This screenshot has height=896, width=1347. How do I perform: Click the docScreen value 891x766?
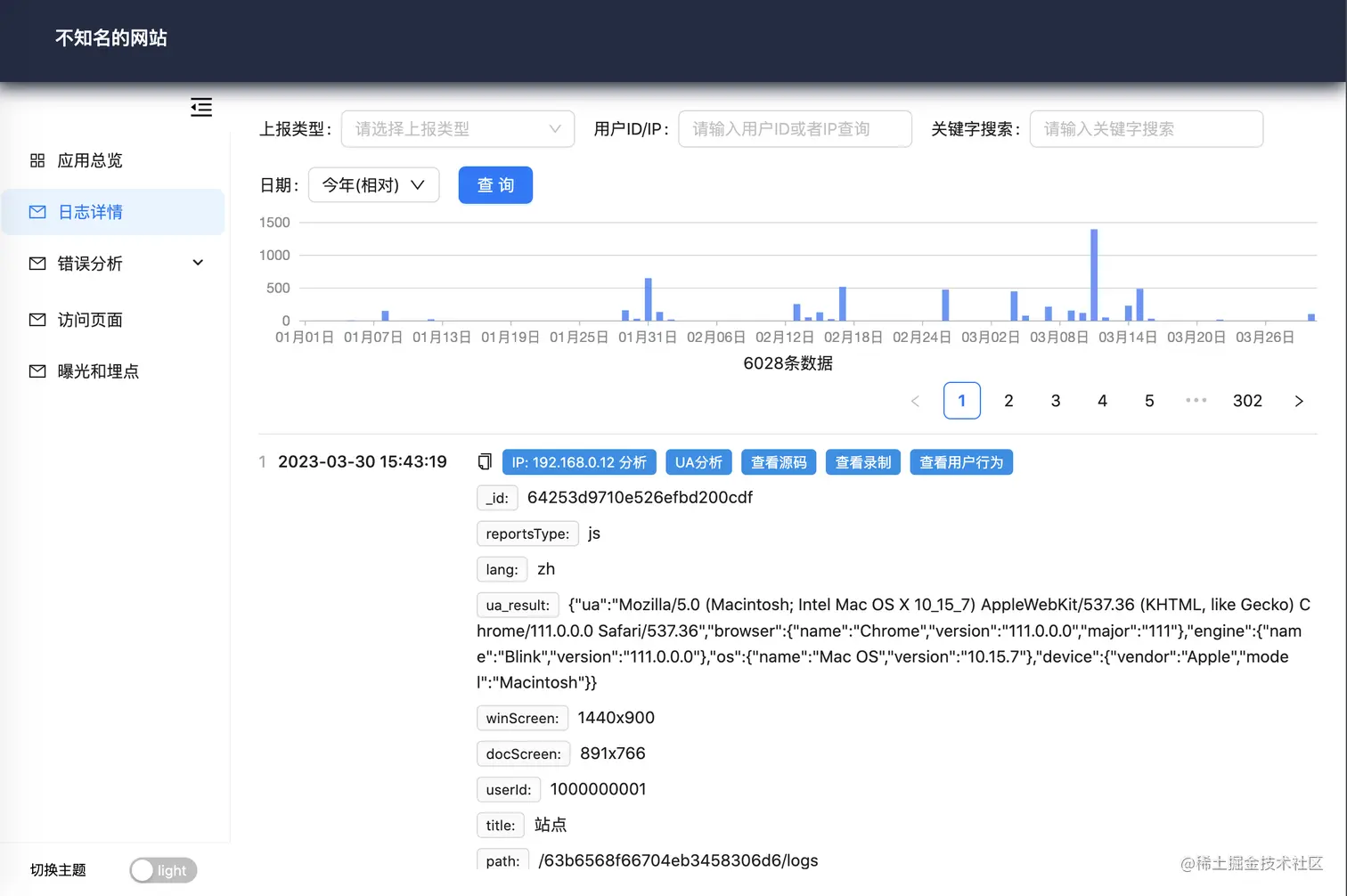pos(613,753)
